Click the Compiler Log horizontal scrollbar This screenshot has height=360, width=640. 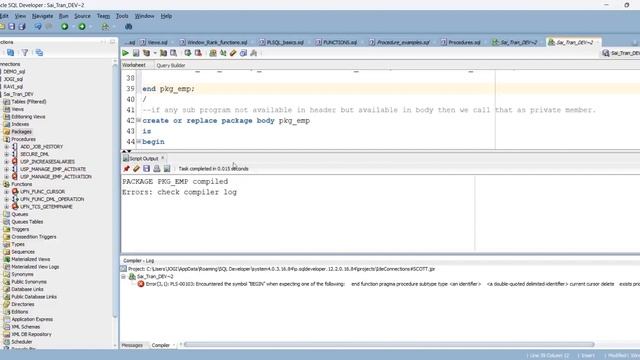[389, 345]
